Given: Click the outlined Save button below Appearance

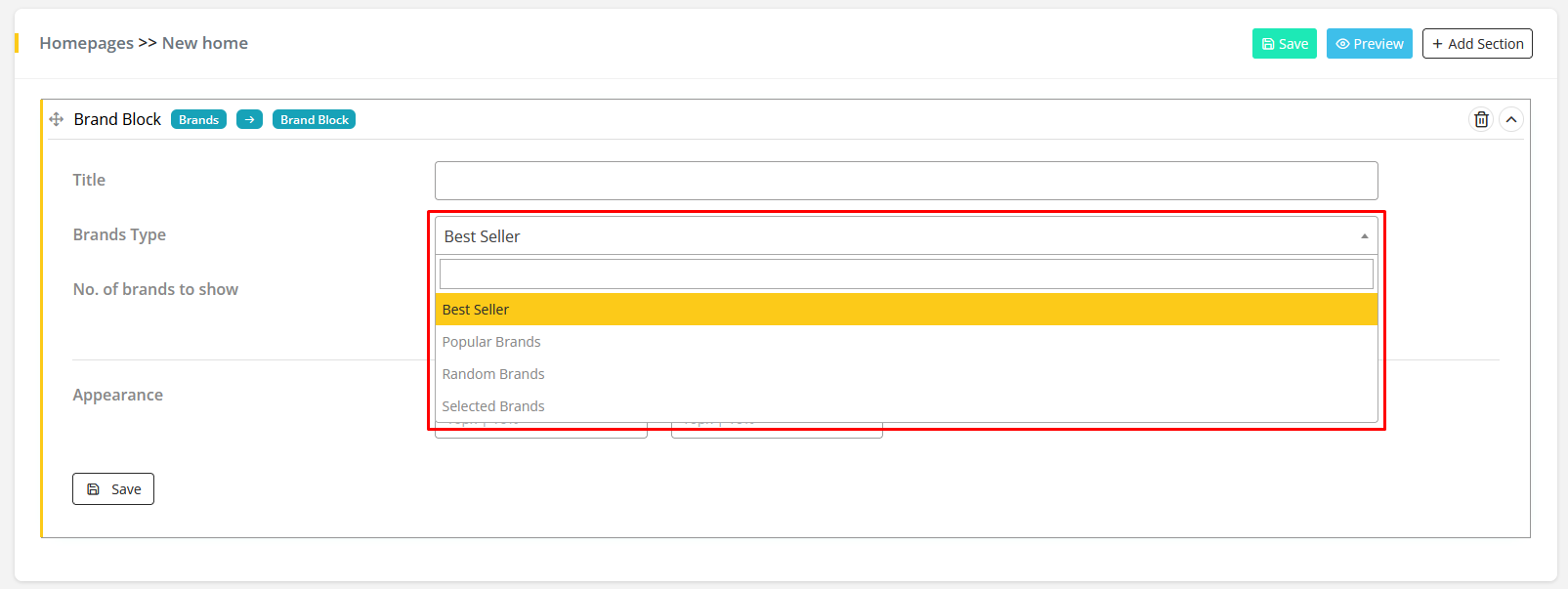Looking at the screenshot, I should coord(113,489).
